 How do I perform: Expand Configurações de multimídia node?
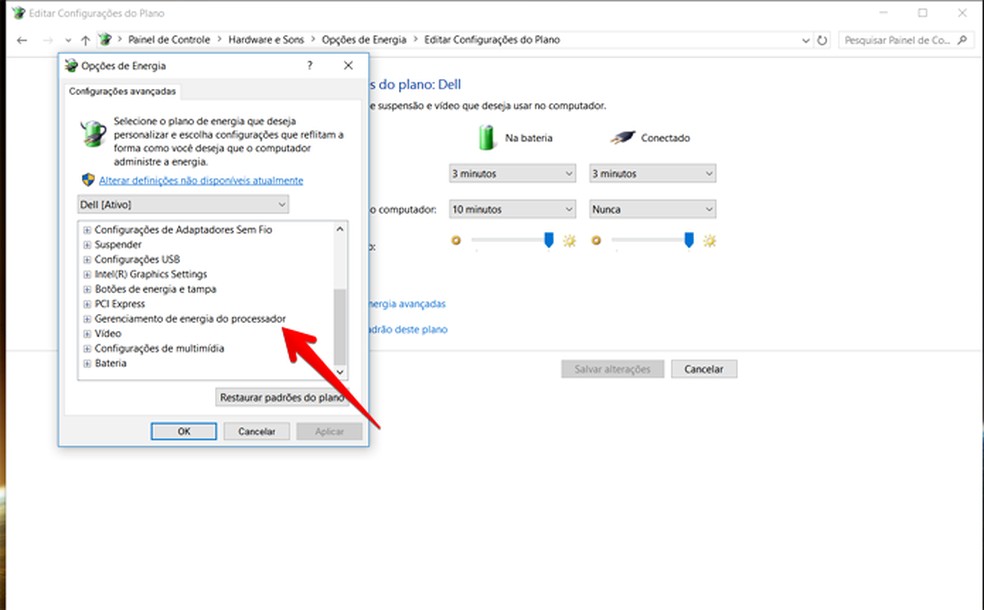[87, 348]
